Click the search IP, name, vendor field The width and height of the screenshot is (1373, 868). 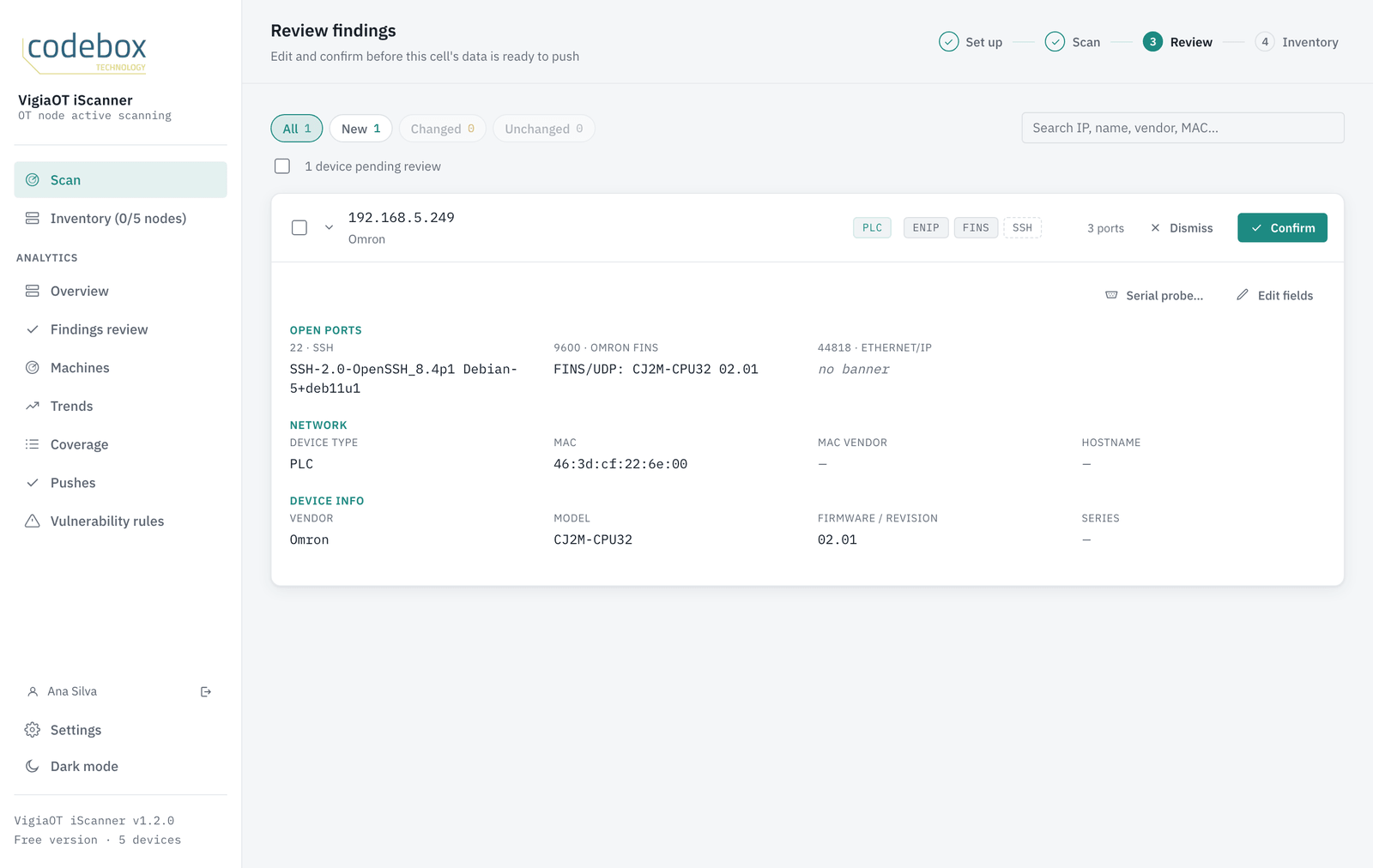click(x=1182, y=128)
